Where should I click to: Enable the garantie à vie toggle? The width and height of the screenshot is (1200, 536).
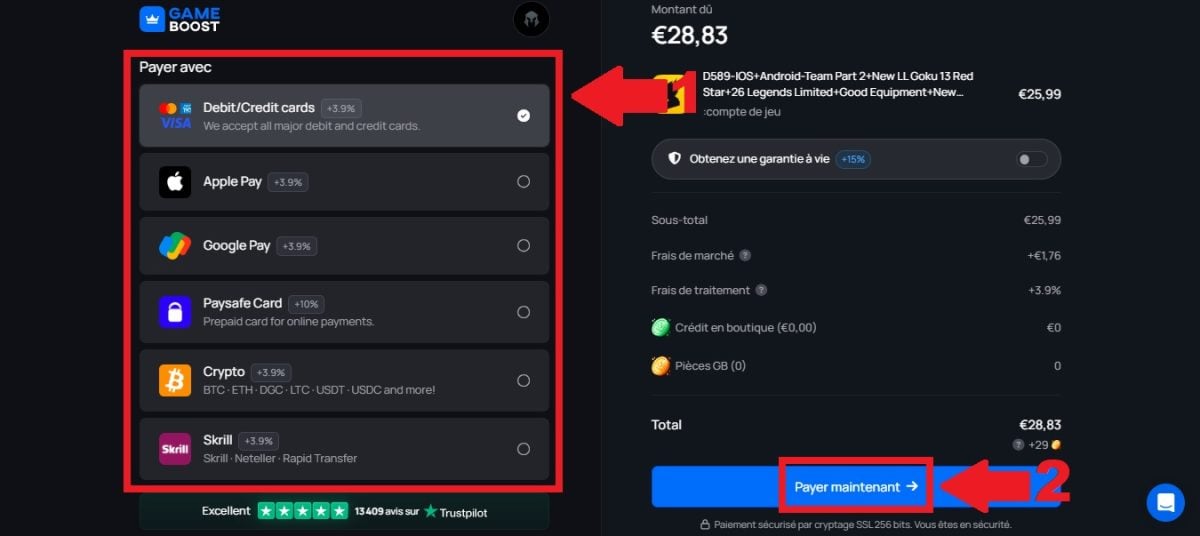coord(1032,159)
